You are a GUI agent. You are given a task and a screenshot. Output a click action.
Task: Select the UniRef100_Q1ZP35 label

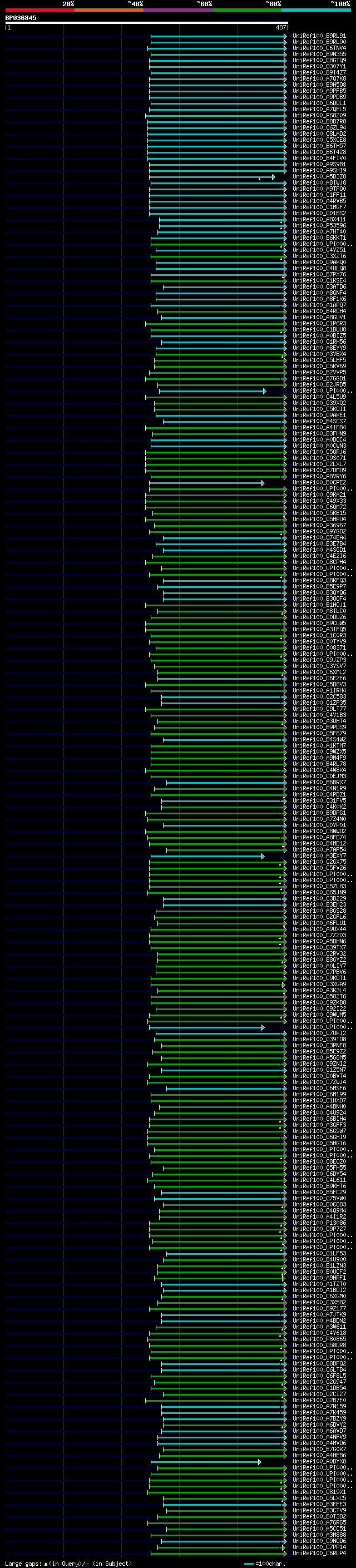click(319, 703)
